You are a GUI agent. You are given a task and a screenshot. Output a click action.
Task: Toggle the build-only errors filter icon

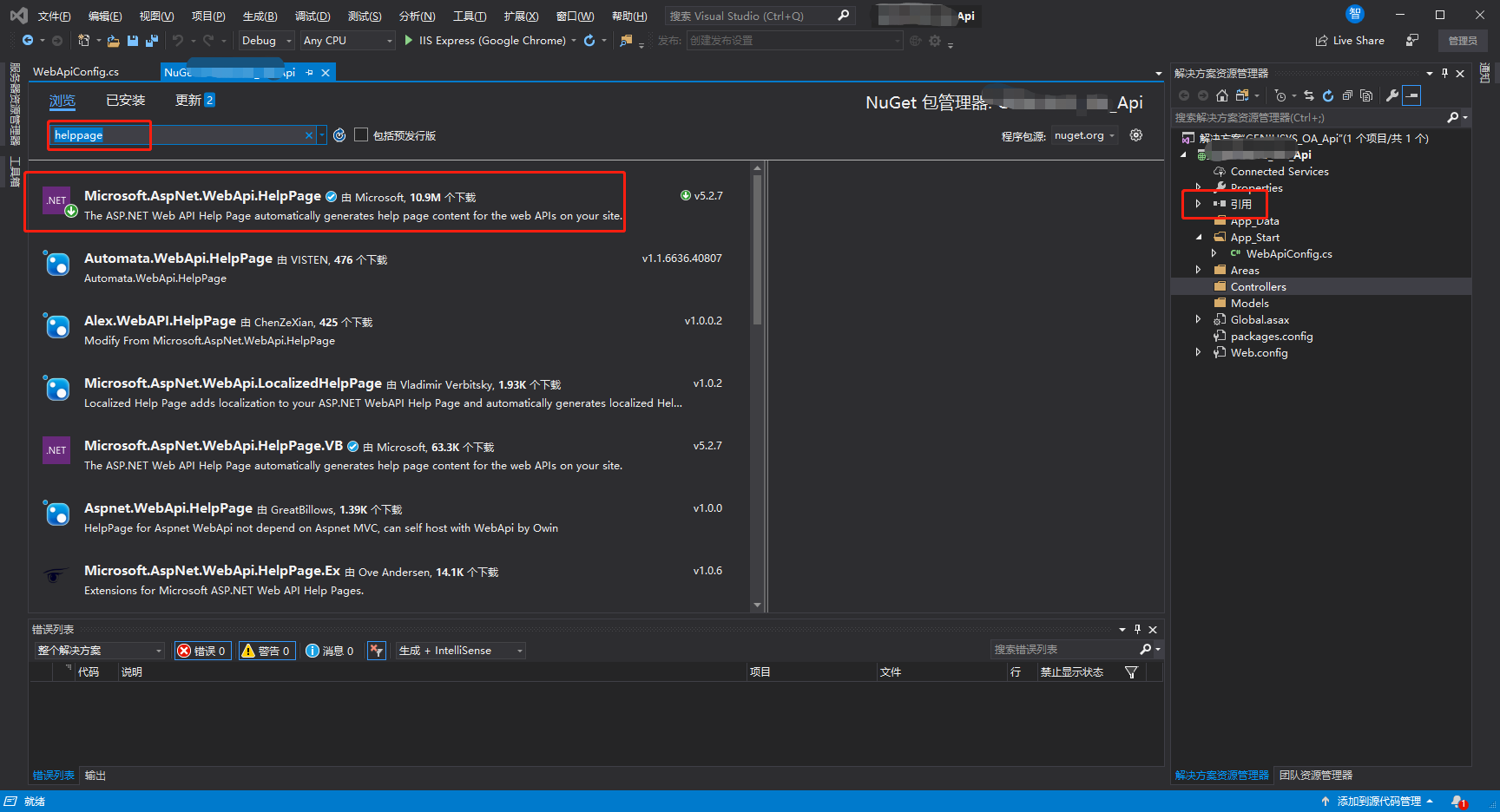pyautogui.click(x=376, y=651)
